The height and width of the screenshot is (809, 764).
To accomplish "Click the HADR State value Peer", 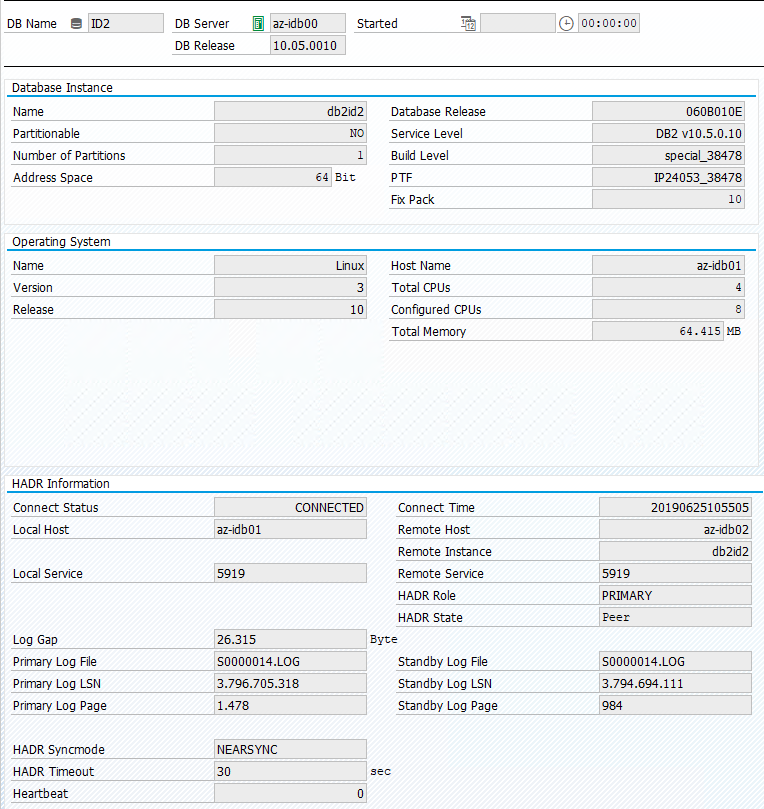I will (x=675, y=618).
